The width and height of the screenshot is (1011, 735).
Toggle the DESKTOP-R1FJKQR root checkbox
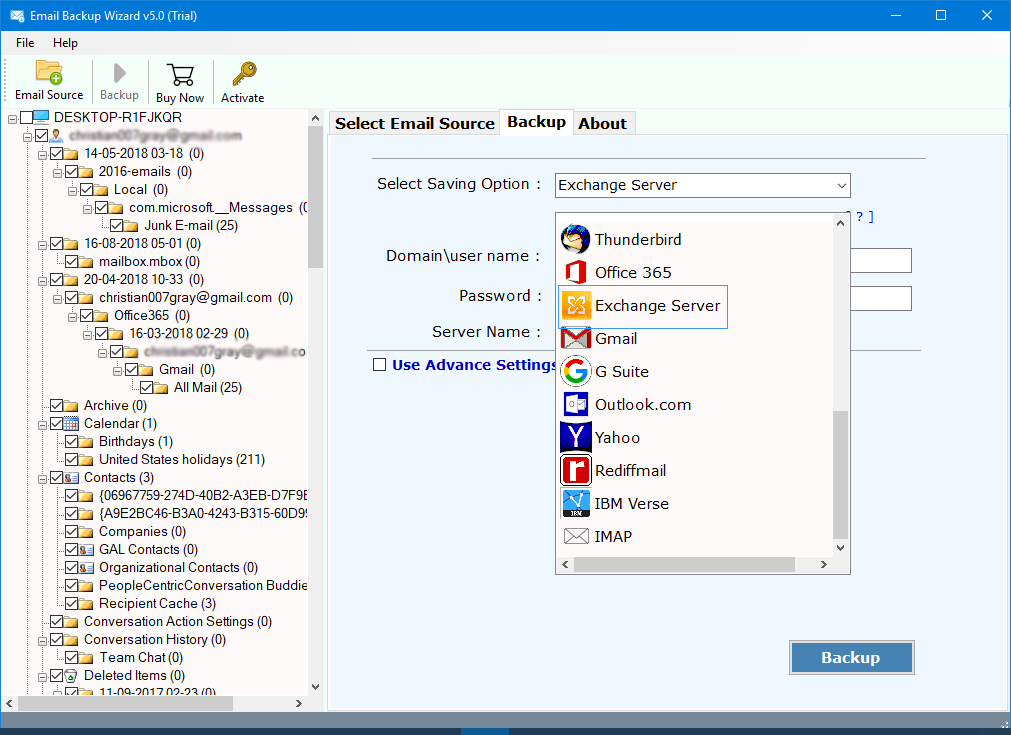click(26, 117)
